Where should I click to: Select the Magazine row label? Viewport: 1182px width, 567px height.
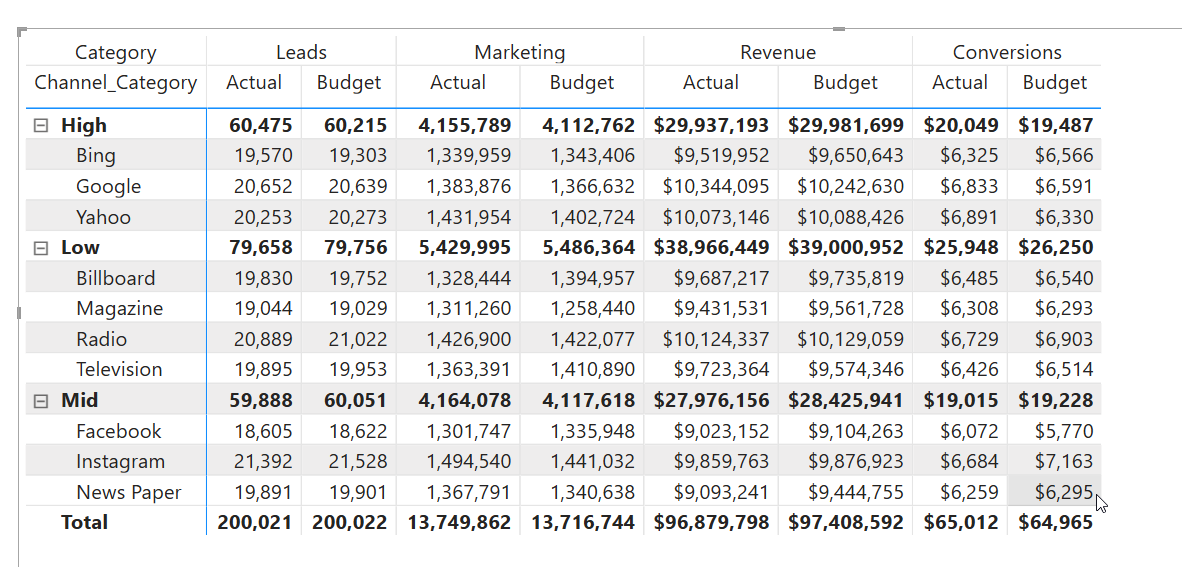click(119, 308)
